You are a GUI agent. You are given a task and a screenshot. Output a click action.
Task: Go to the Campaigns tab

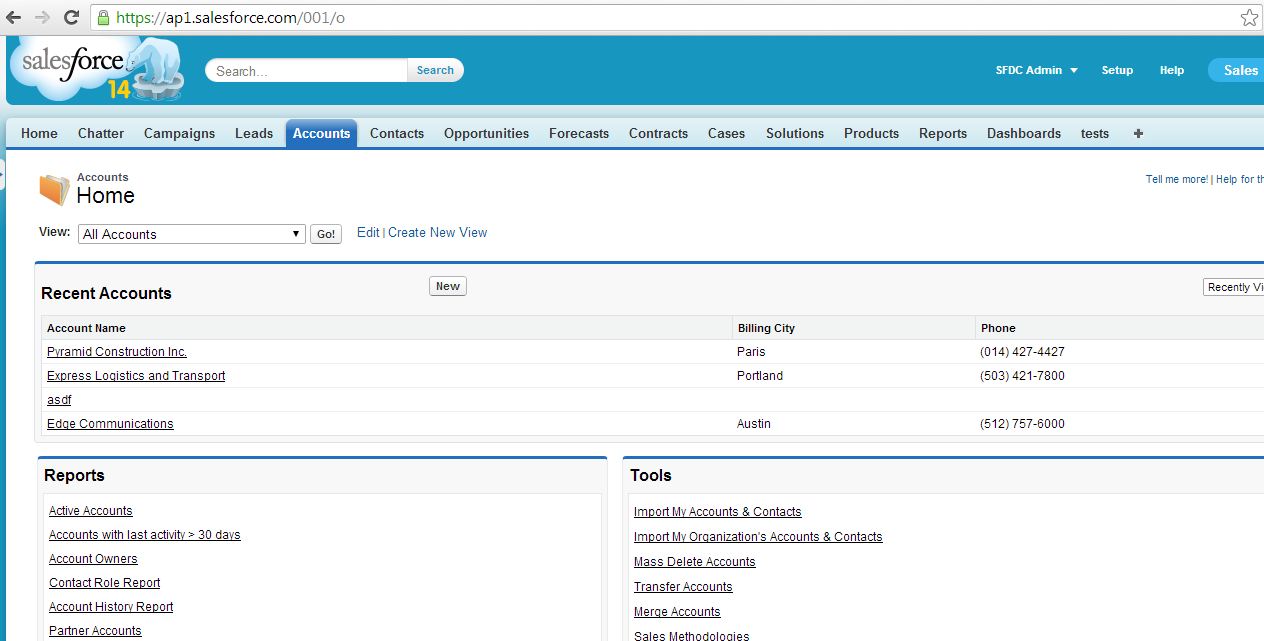[179, 133]
